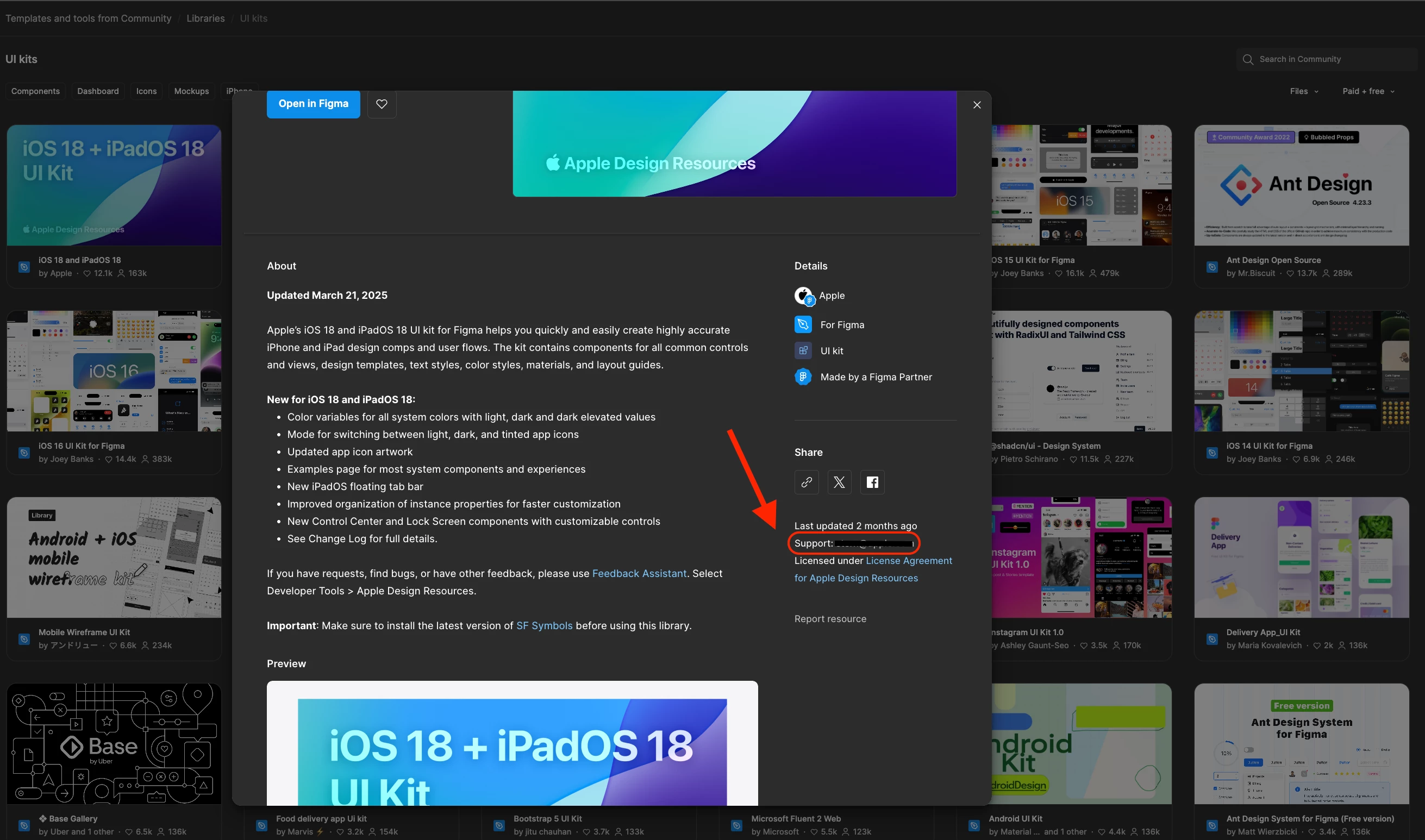
Task: Open the iOS 18 + iPadOS 18 UI Kit thumbnail
Action: [x=114, y=185]
